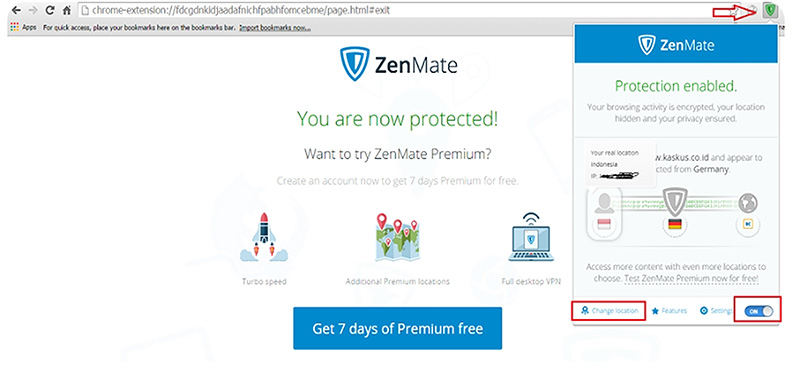
Task: Click the browser forward arrow
Action: 33,10
